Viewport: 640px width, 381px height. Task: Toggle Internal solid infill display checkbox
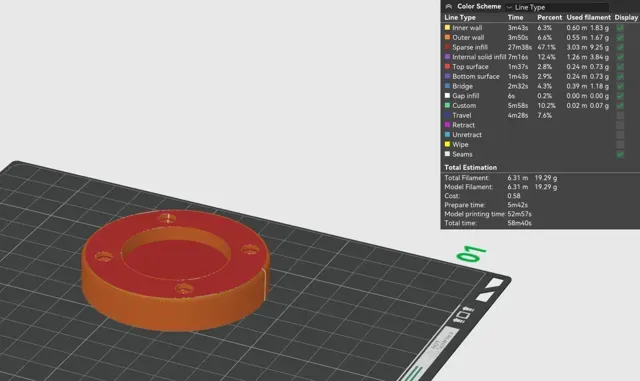click(x=620, y=57)
